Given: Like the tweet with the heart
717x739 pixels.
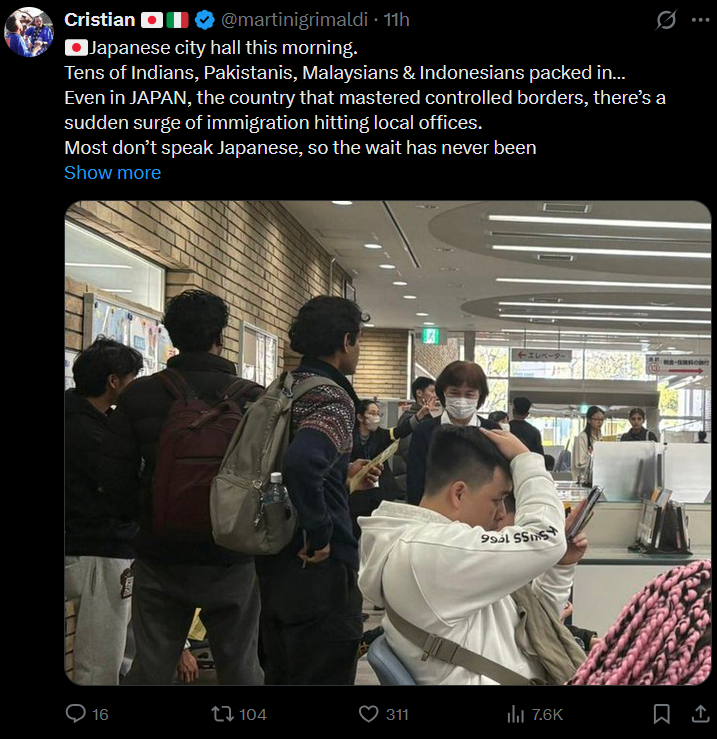Looking at the screenshot, I should pos(369,714).
